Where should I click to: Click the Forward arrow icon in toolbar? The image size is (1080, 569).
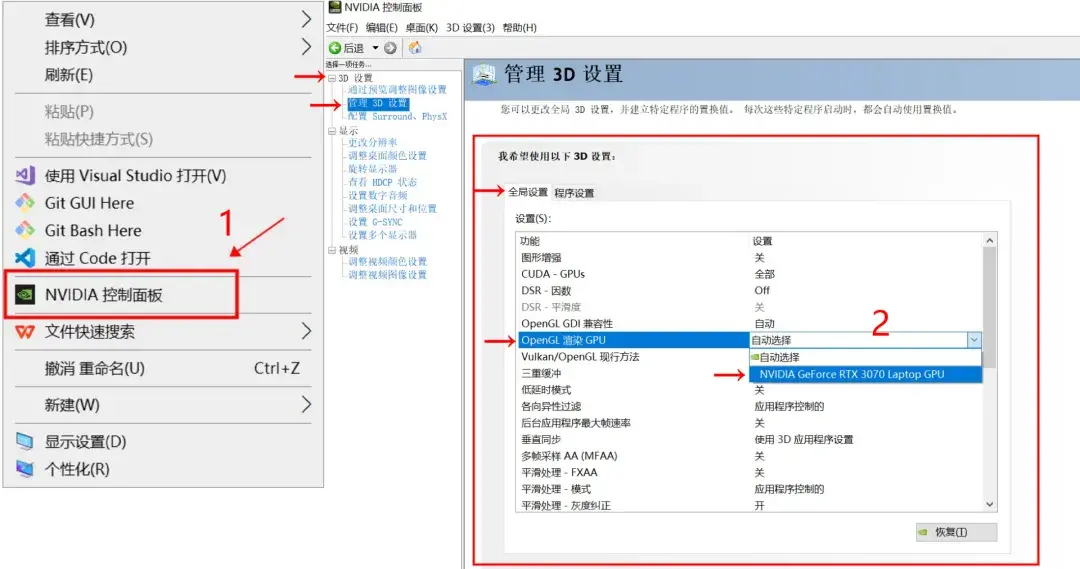pyautogui.click(x=390, y=48)
